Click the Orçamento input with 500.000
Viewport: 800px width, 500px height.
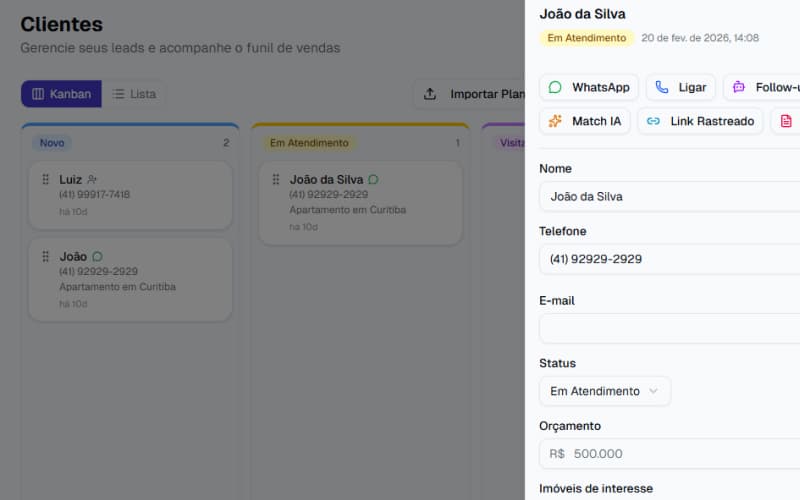[669, 454]
